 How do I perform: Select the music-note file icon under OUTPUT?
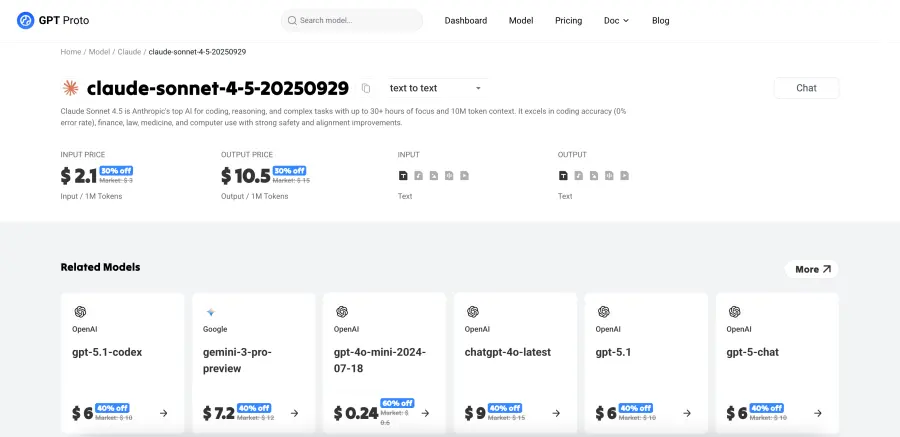[x=579, y=175]
